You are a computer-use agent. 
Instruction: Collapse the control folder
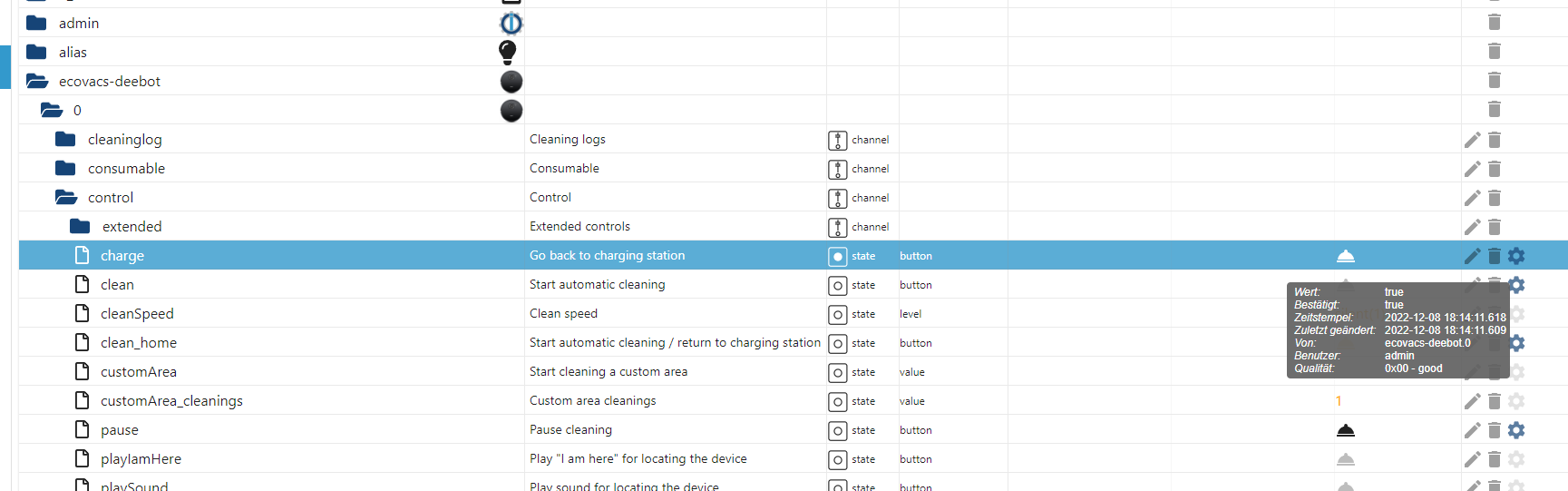66,197
